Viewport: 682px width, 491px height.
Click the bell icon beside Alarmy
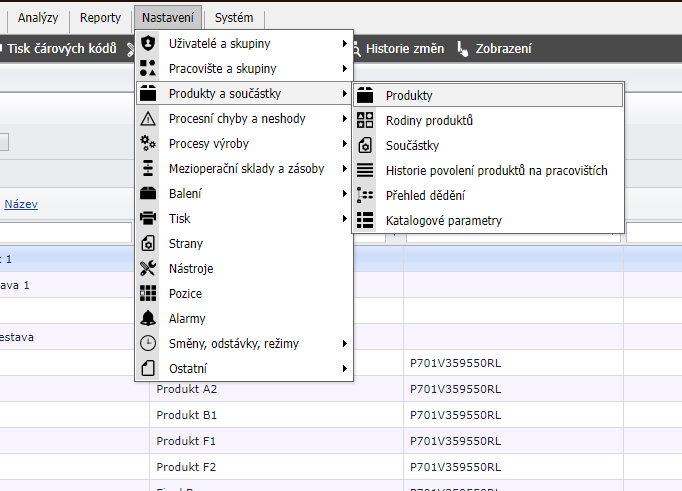(148, 319)
